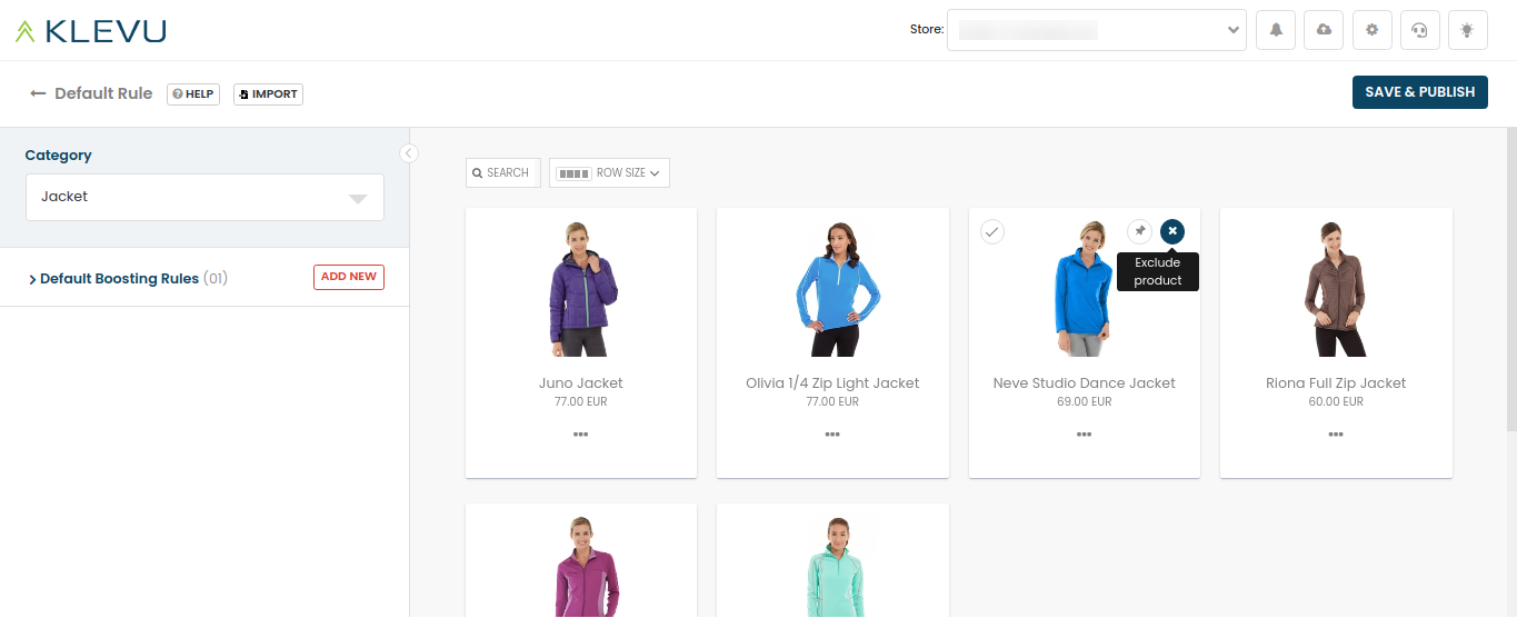1517x618 pixels.
Task: Click the Help button
Action: tap(193, 94)
